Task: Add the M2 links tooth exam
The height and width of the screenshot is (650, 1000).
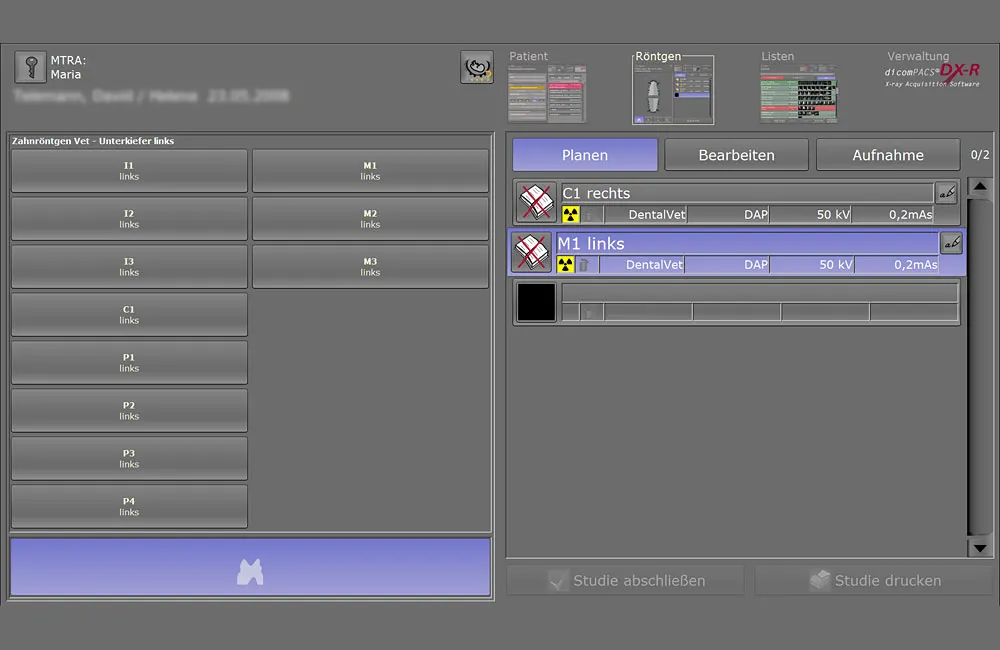Action: point(370,219)
